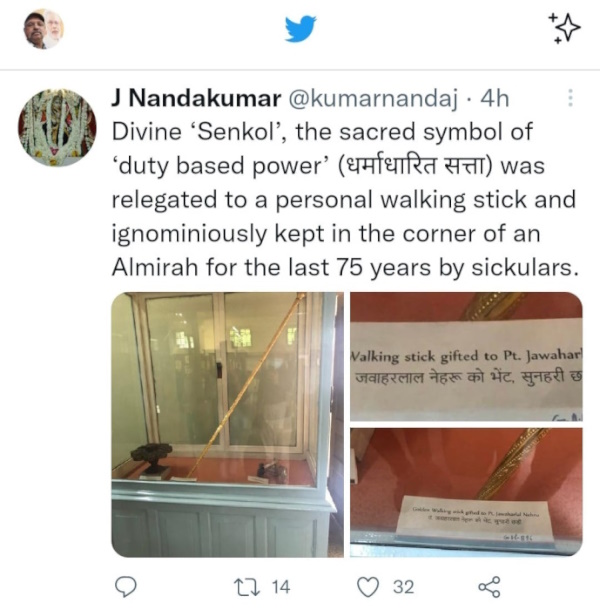Tap the Twitter bird logo
Image resolution: width=600 pixels, height=610 pixels.
point(300,29)
